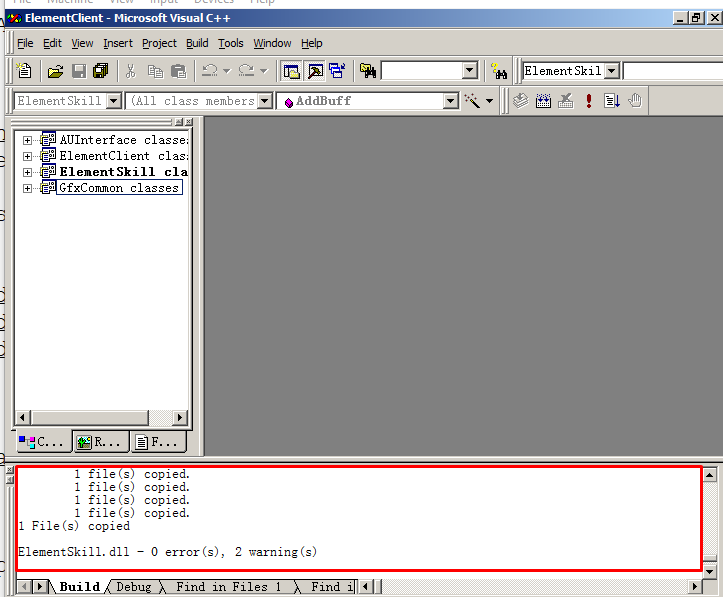Open the Redo history dropdown arrow
723x597 pixels.
264,71
